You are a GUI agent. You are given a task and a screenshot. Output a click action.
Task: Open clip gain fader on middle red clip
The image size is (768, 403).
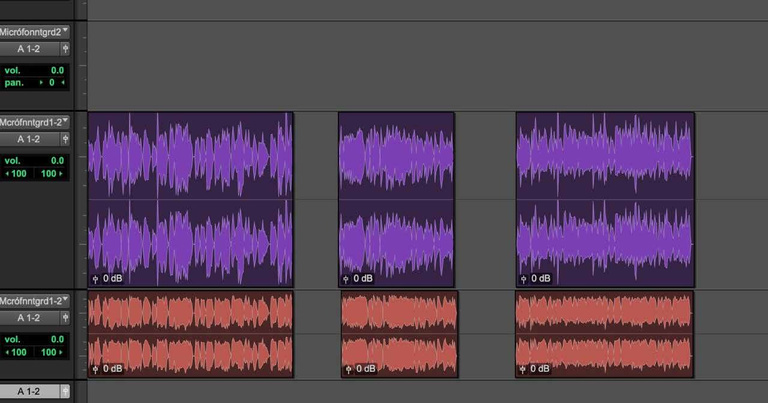point(346,369)
